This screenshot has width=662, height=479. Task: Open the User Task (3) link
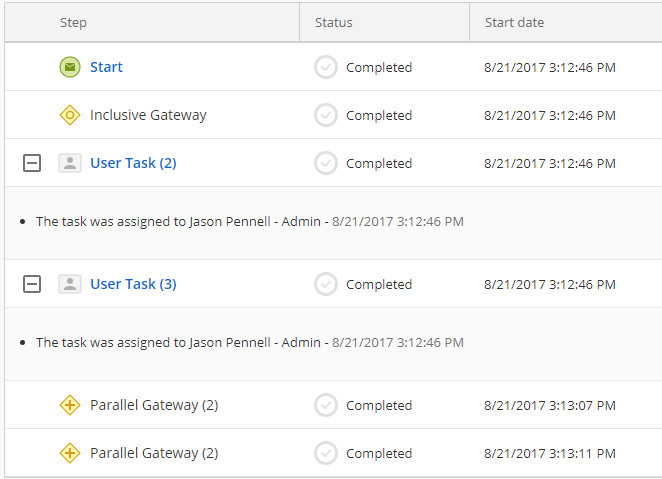click(133, 284)
